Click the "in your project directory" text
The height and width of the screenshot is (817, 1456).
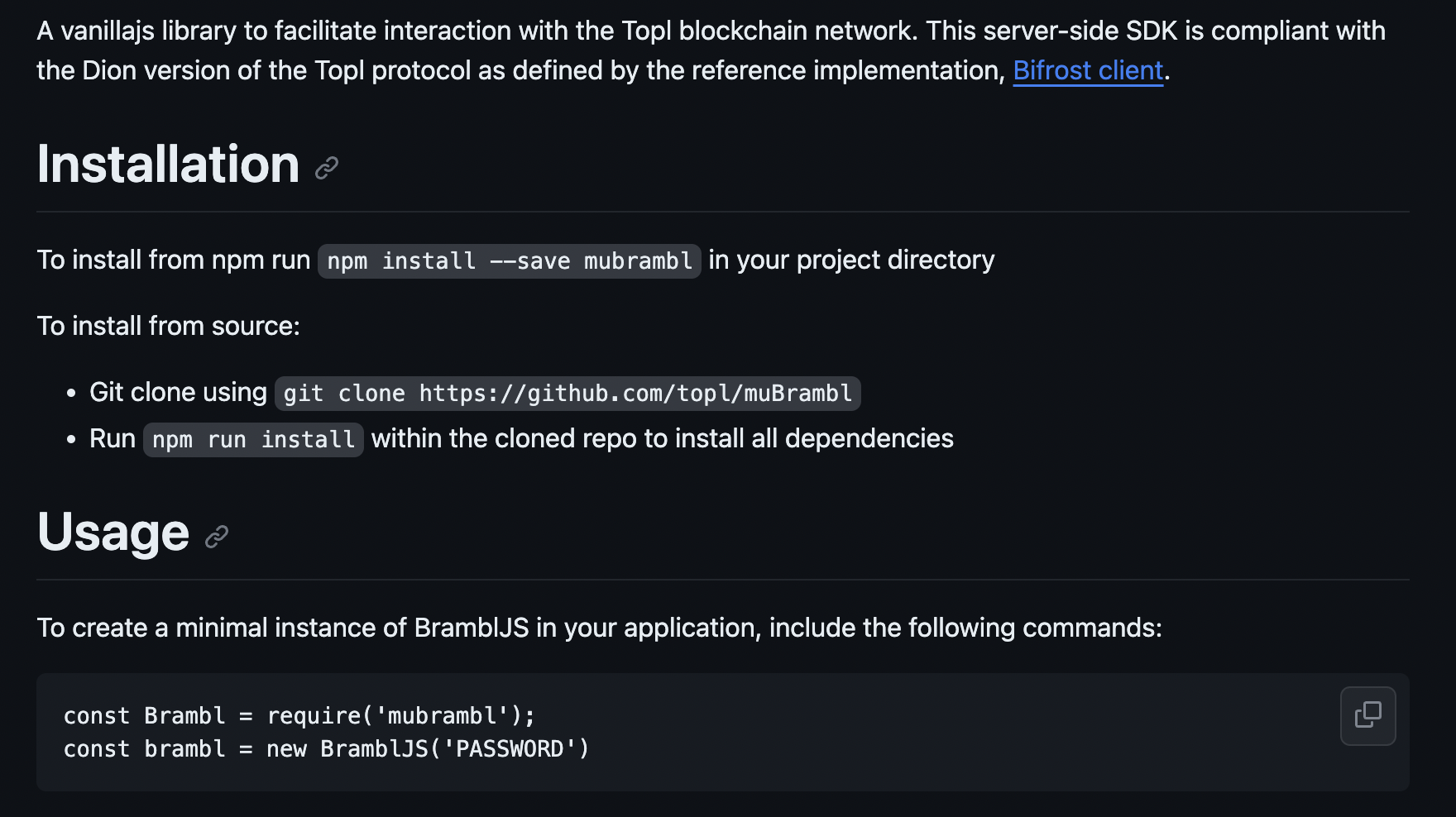click(851, 260)
